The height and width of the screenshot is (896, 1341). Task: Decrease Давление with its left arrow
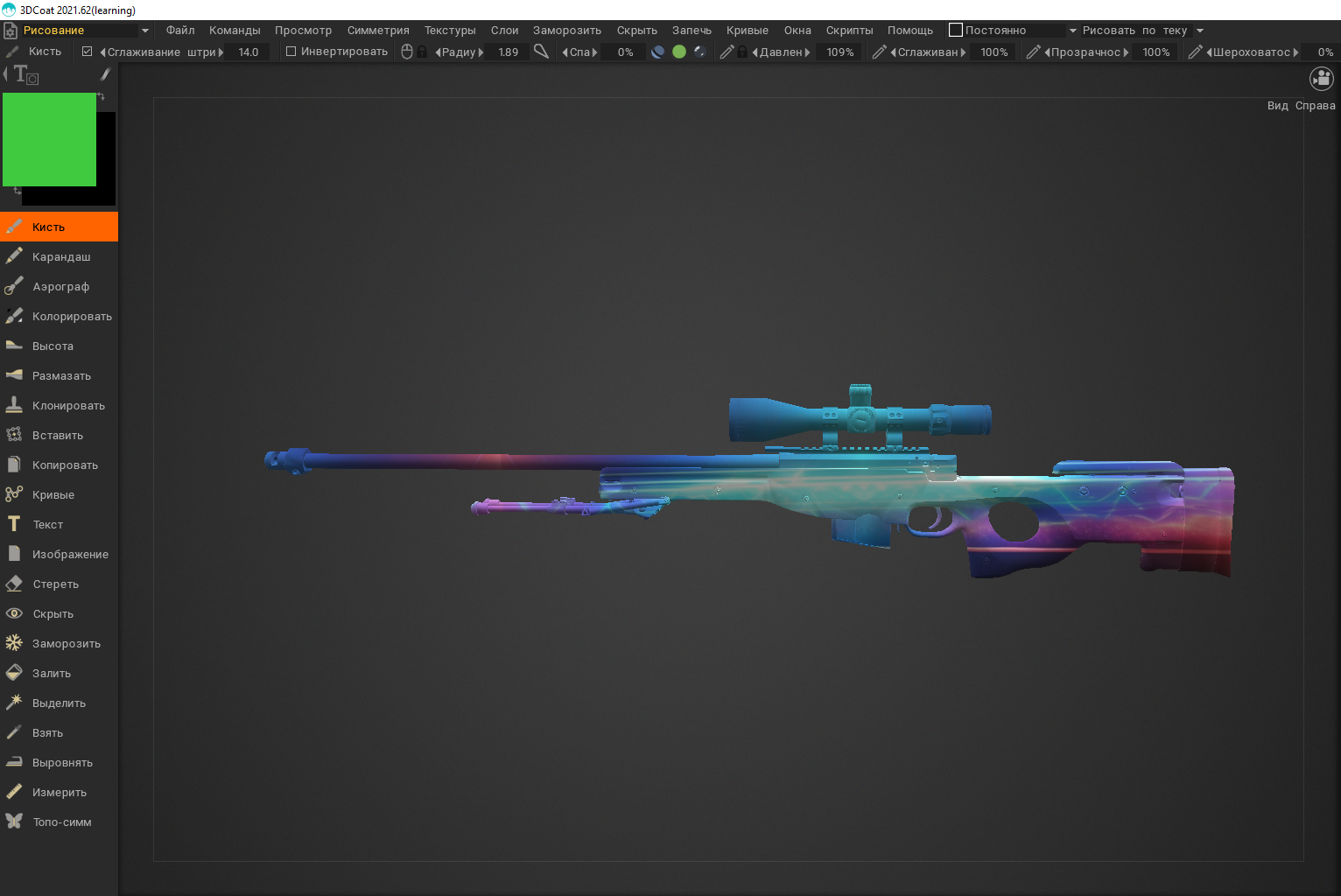[x=755, y=52]
